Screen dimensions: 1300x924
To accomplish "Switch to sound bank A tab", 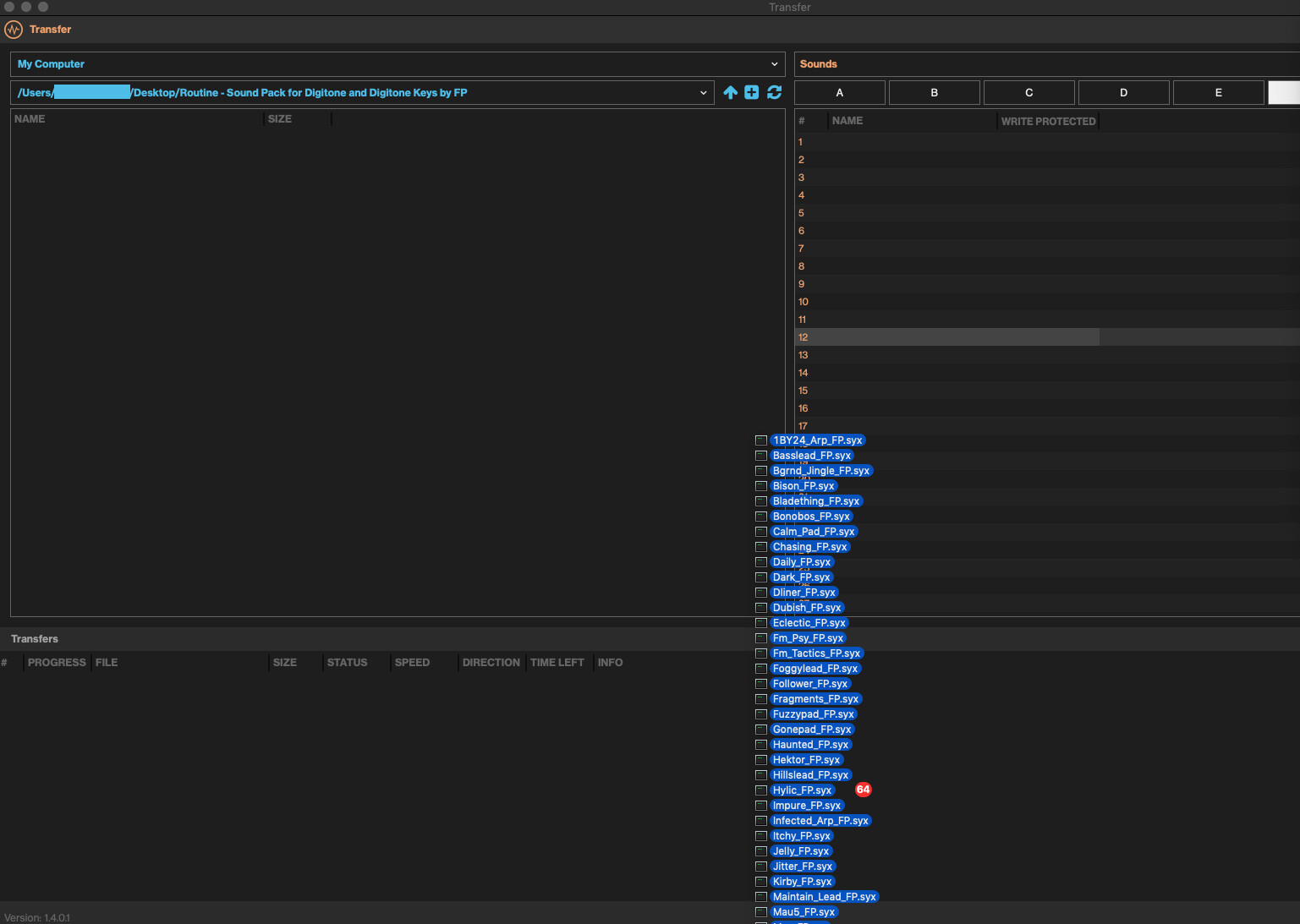I will click(840, 93).
